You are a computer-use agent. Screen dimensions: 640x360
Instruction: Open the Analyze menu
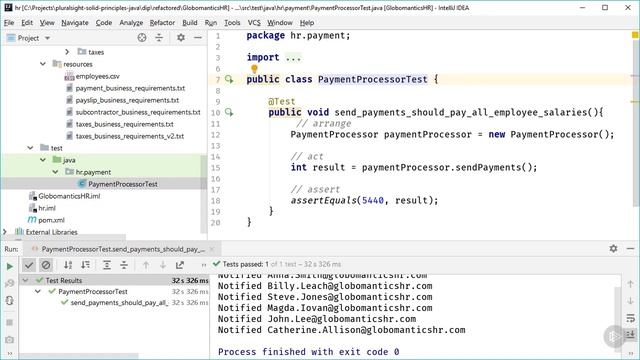click(x=131, y=23)
